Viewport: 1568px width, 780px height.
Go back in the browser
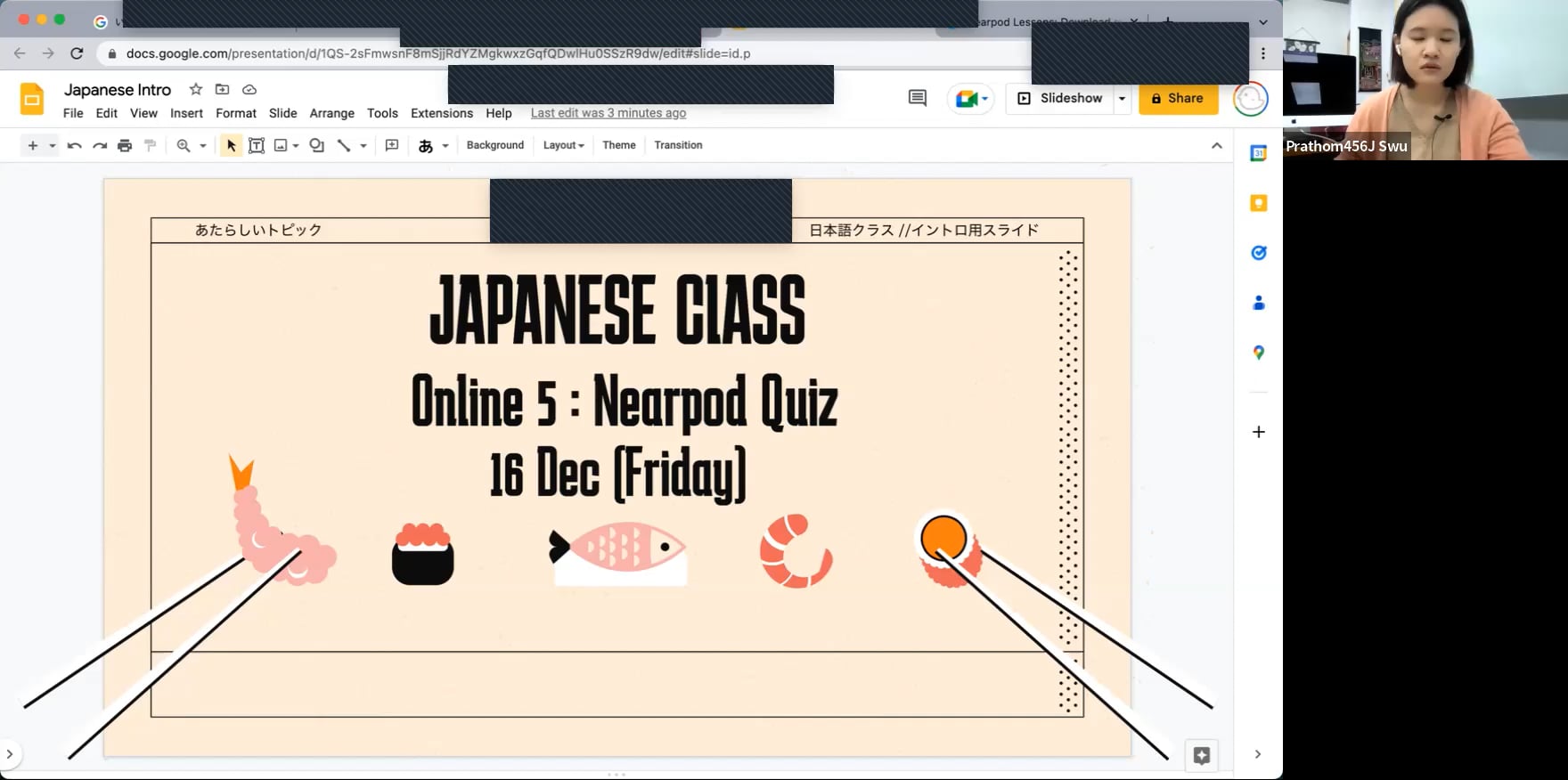[20, 53]
